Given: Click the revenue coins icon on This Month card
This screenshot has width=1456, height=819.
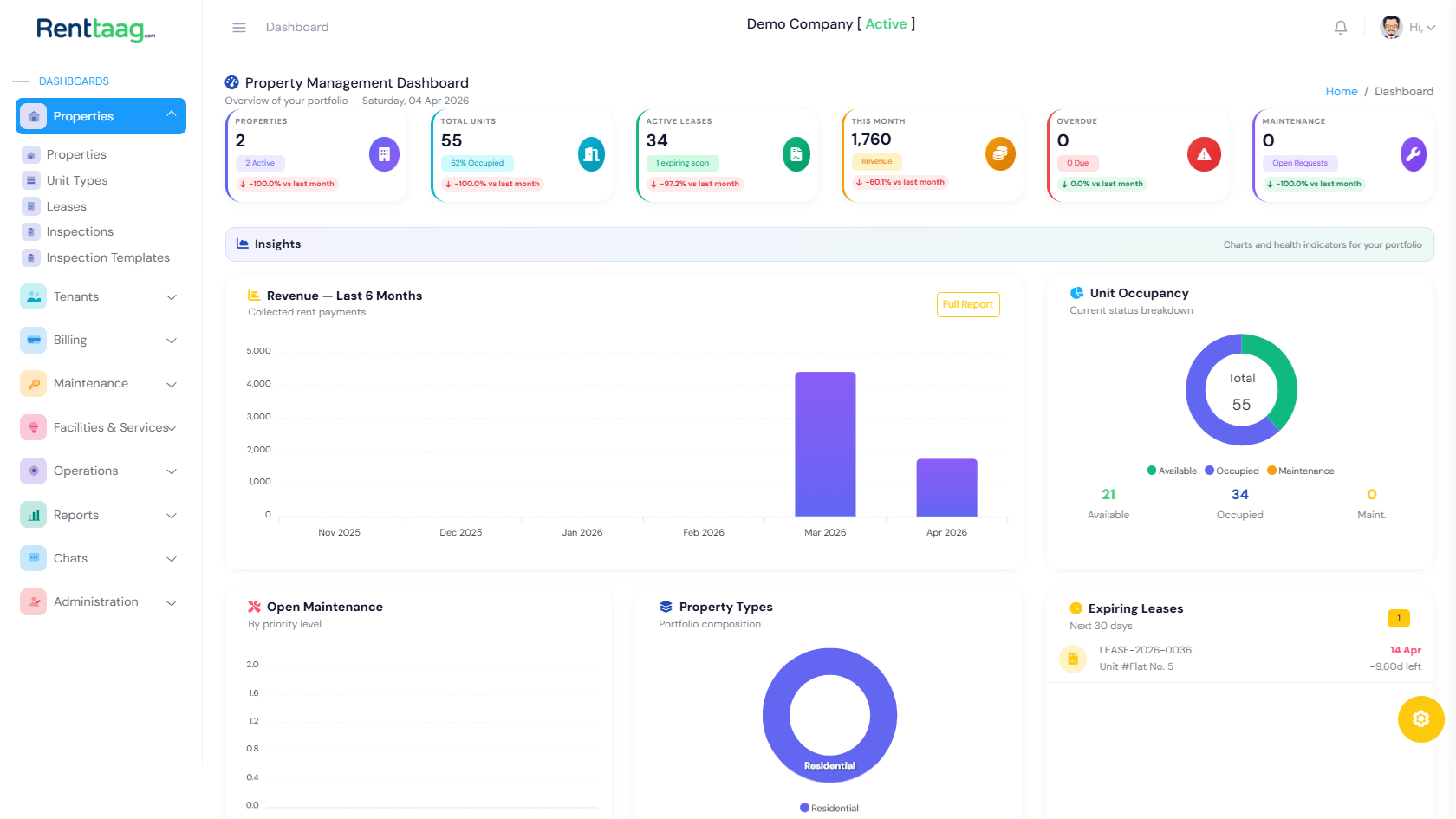Looking at the screenshot, I should tap(1001, 153).
